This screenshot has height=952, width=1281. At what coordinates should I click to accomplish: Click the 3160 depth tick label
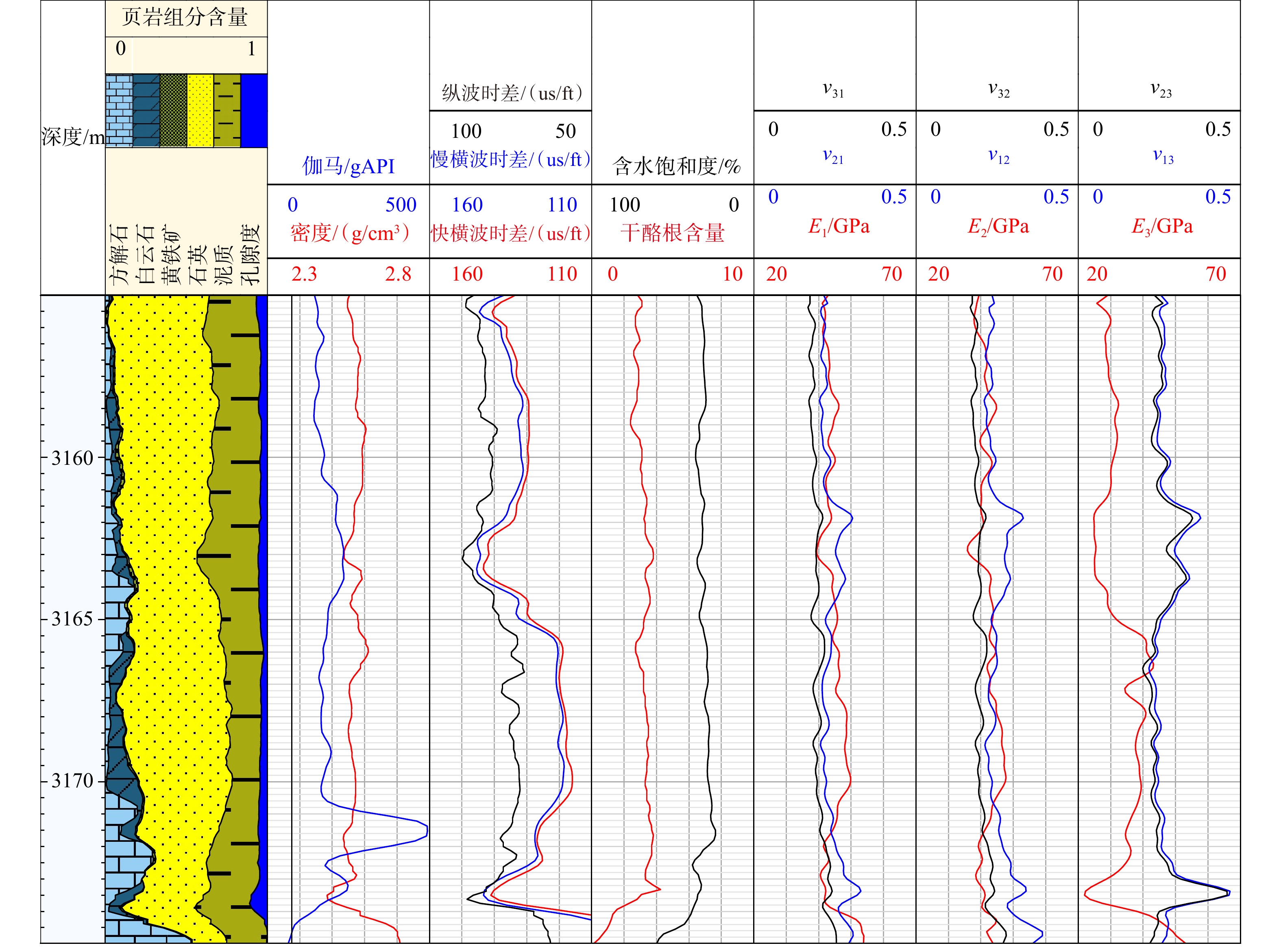pos(72,458)
